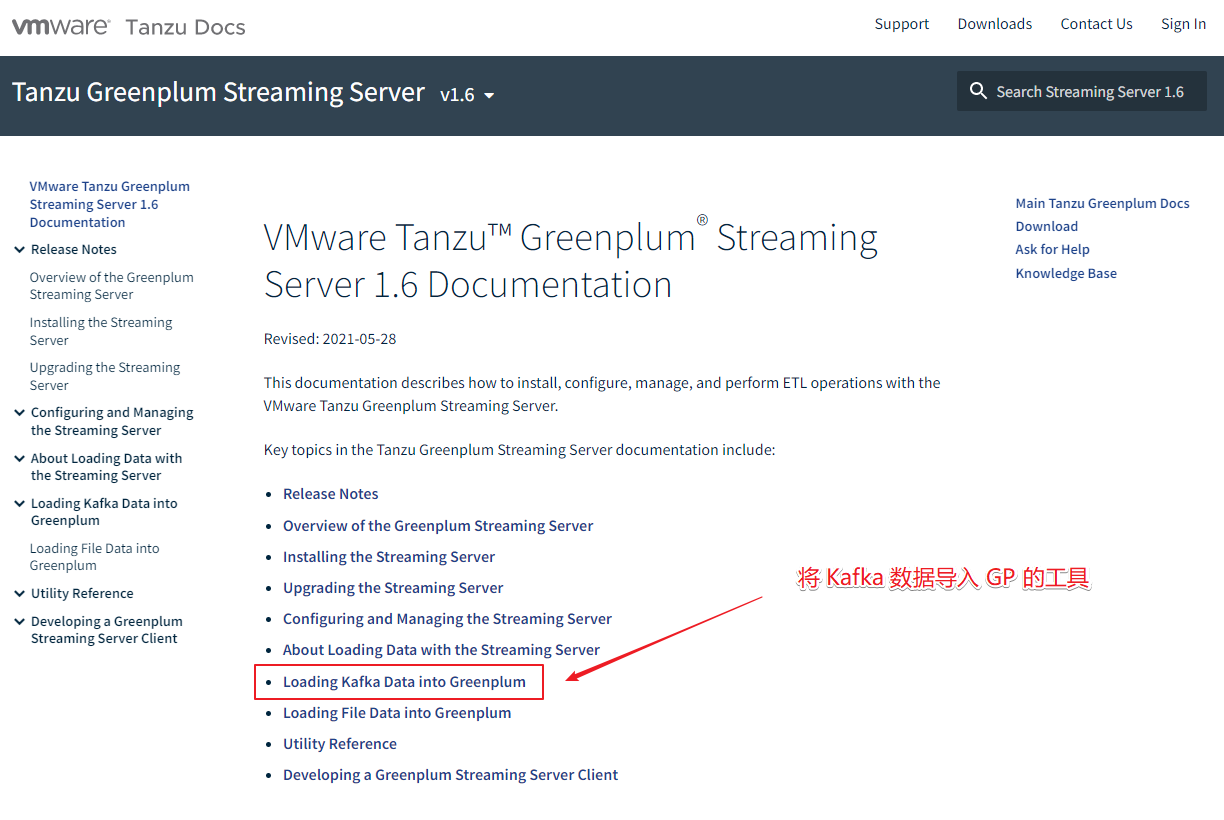1224x820 pixels.
Task: Open sidebar VMware Tanzu Greenplum Streaming Server 1.6 Documentation
Action: 109,204
